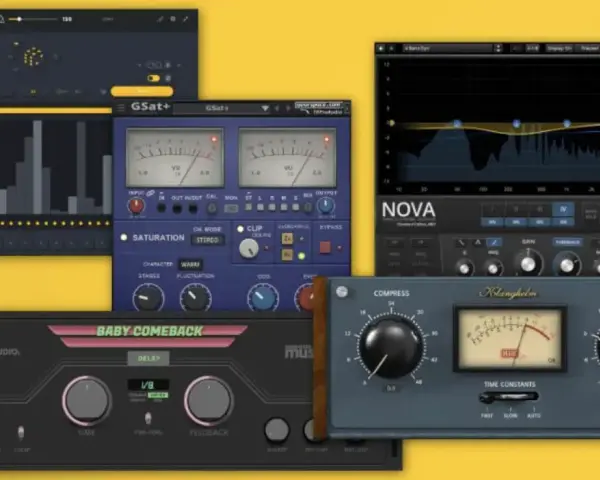This screenshot has width=600, height=480.
Task: Select NOVA band II tab
Action: [516, 209]
